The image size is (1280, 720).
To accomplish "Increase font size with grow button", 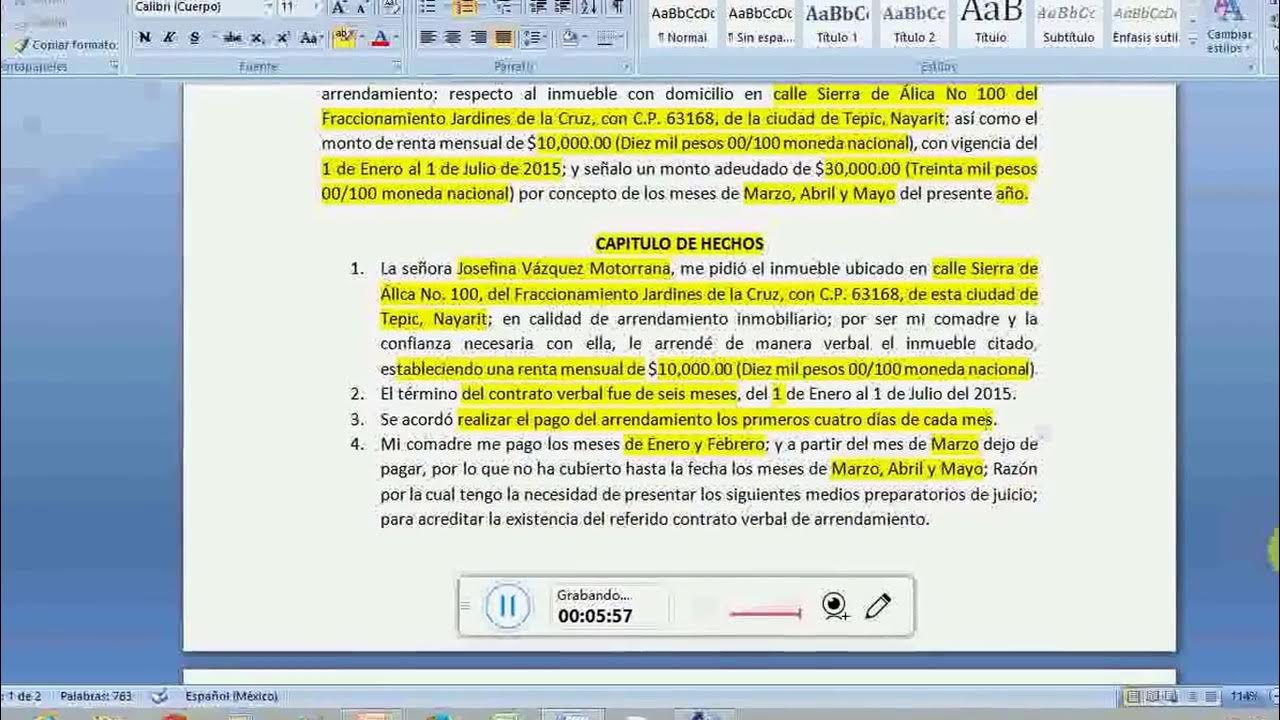I will (338, 7).
